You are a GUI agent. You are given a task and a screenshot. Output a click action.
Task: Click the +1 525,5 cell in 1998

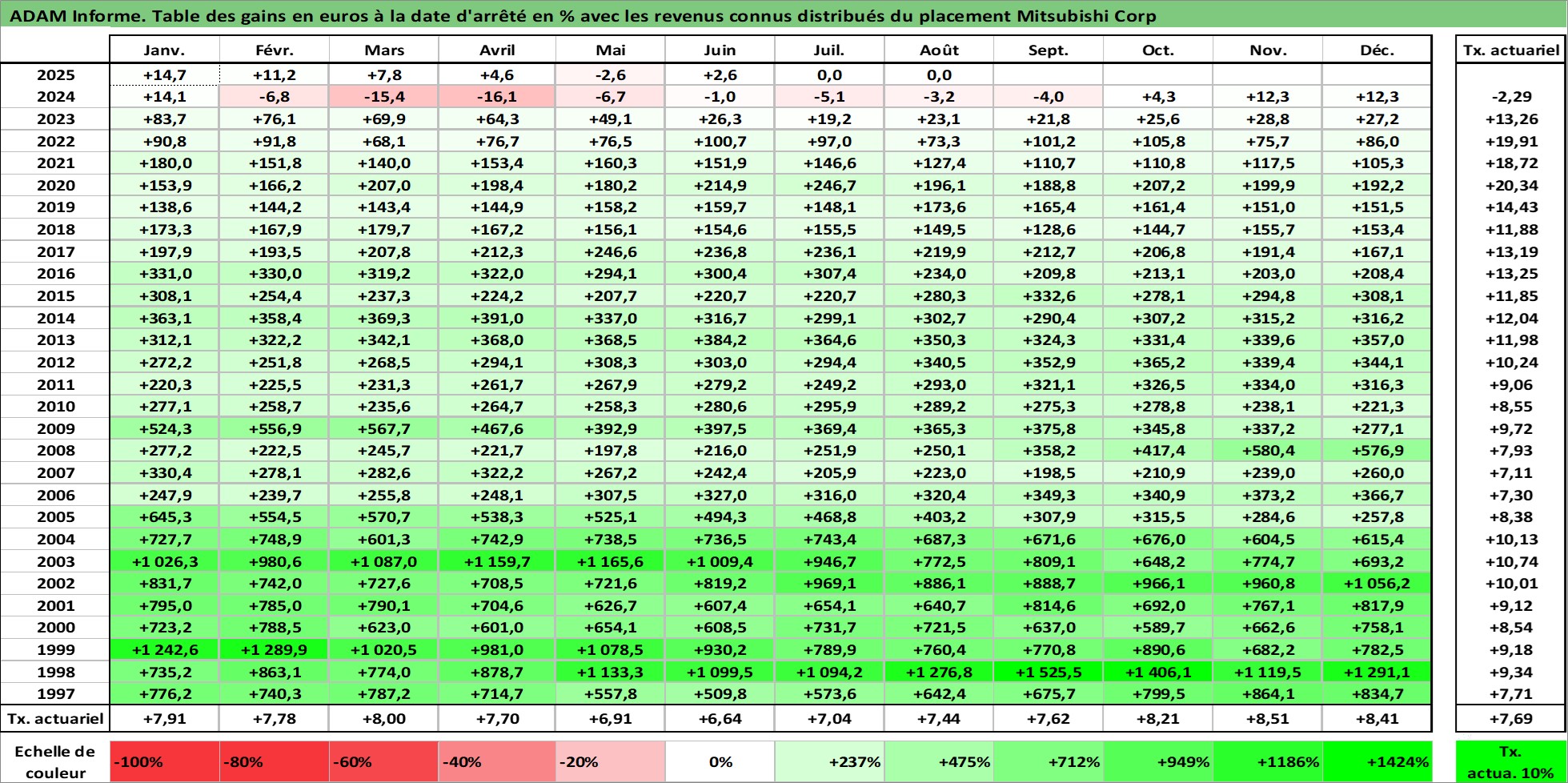point(1049,672)
